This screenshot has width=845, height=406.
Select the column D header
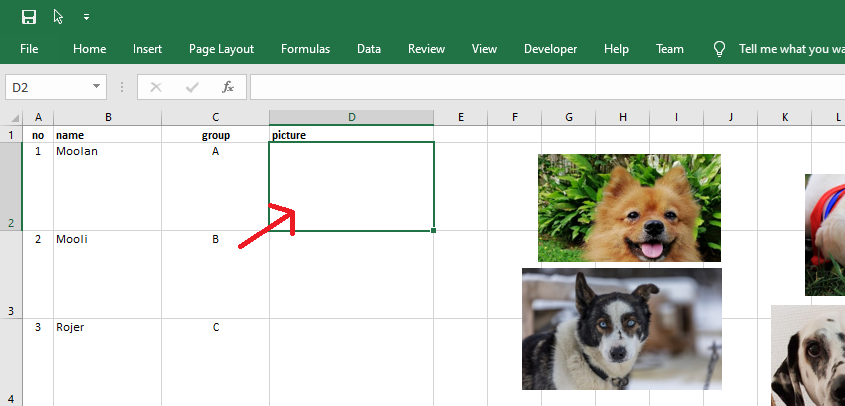pos(351,118)
